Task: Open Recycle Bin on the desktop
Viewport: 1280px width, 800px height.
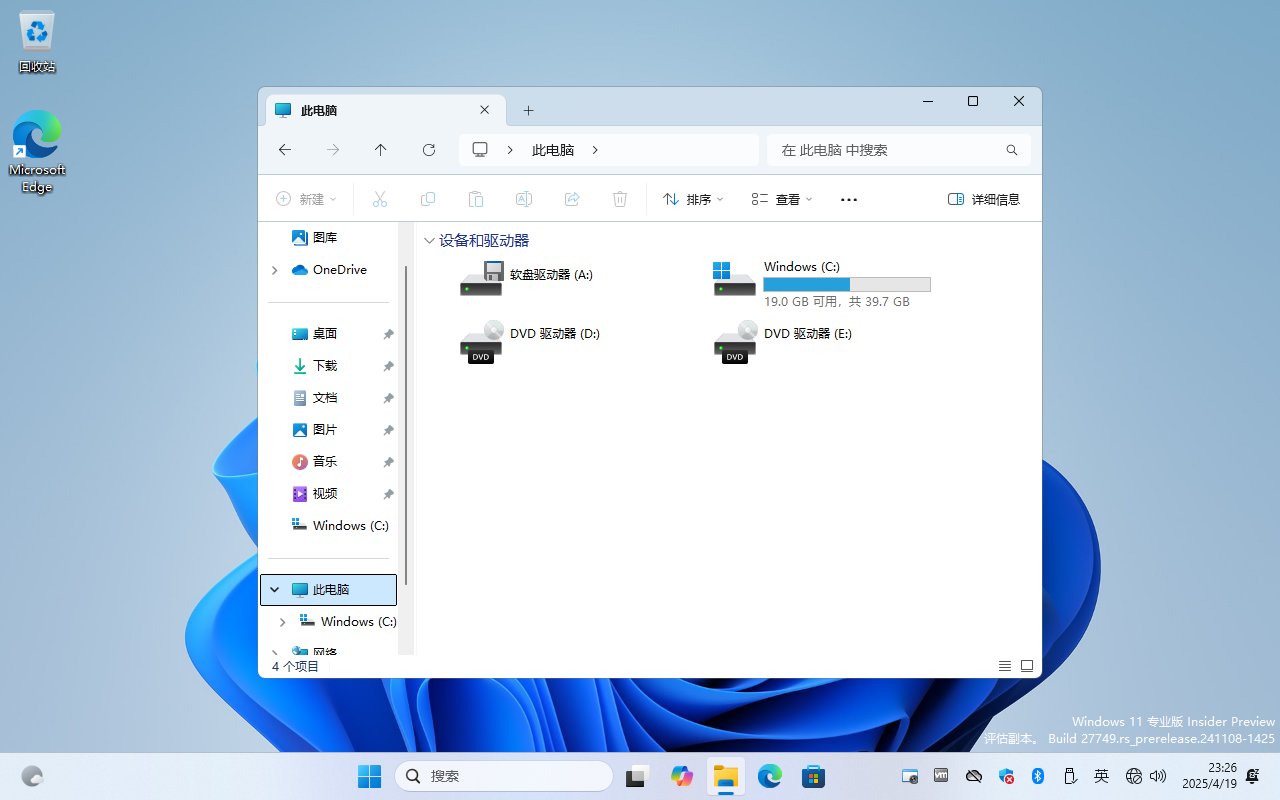Action: tap(37, 42)
